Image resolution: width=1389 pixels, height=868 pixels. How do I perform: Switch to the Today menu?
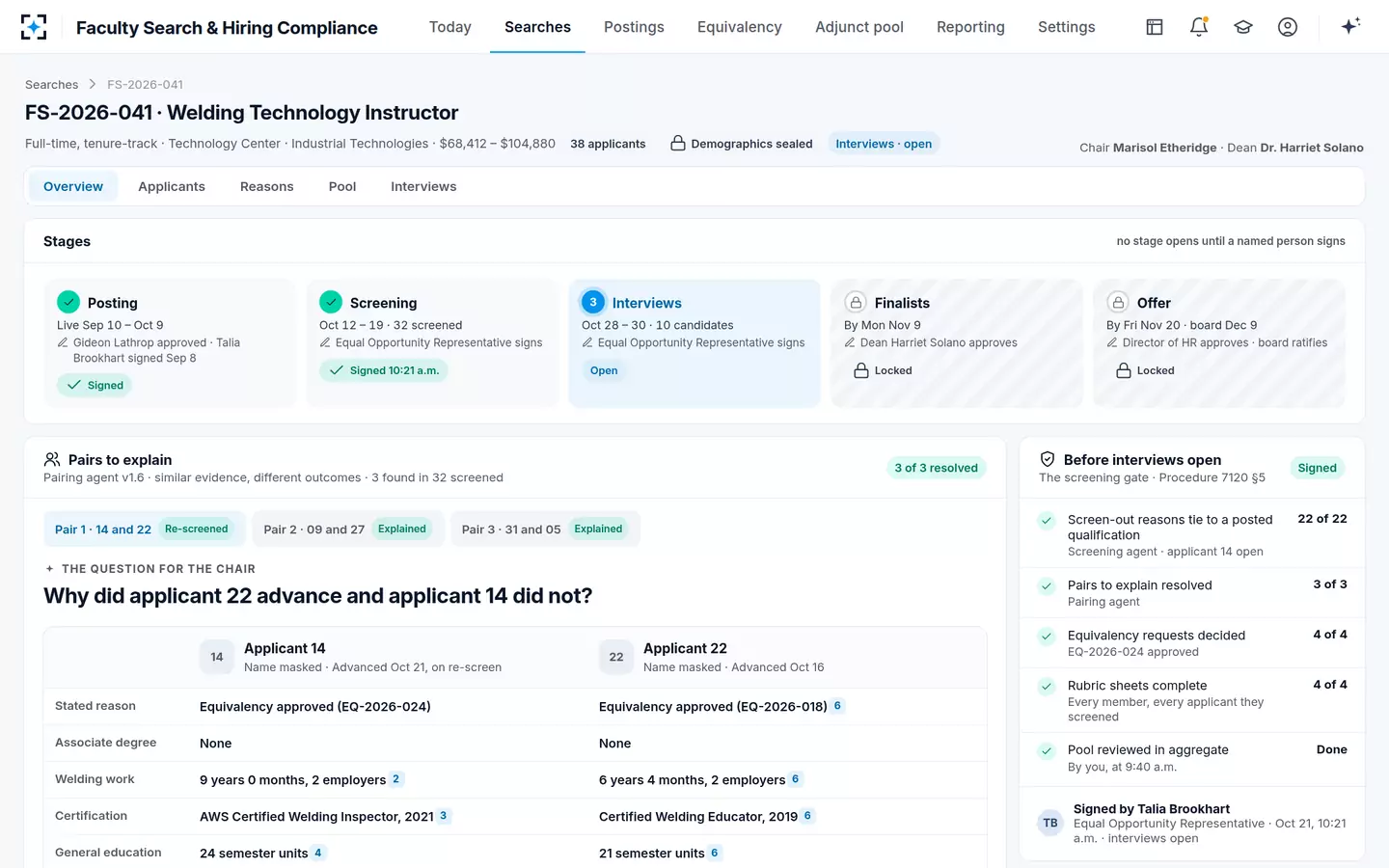pos(450,27)
